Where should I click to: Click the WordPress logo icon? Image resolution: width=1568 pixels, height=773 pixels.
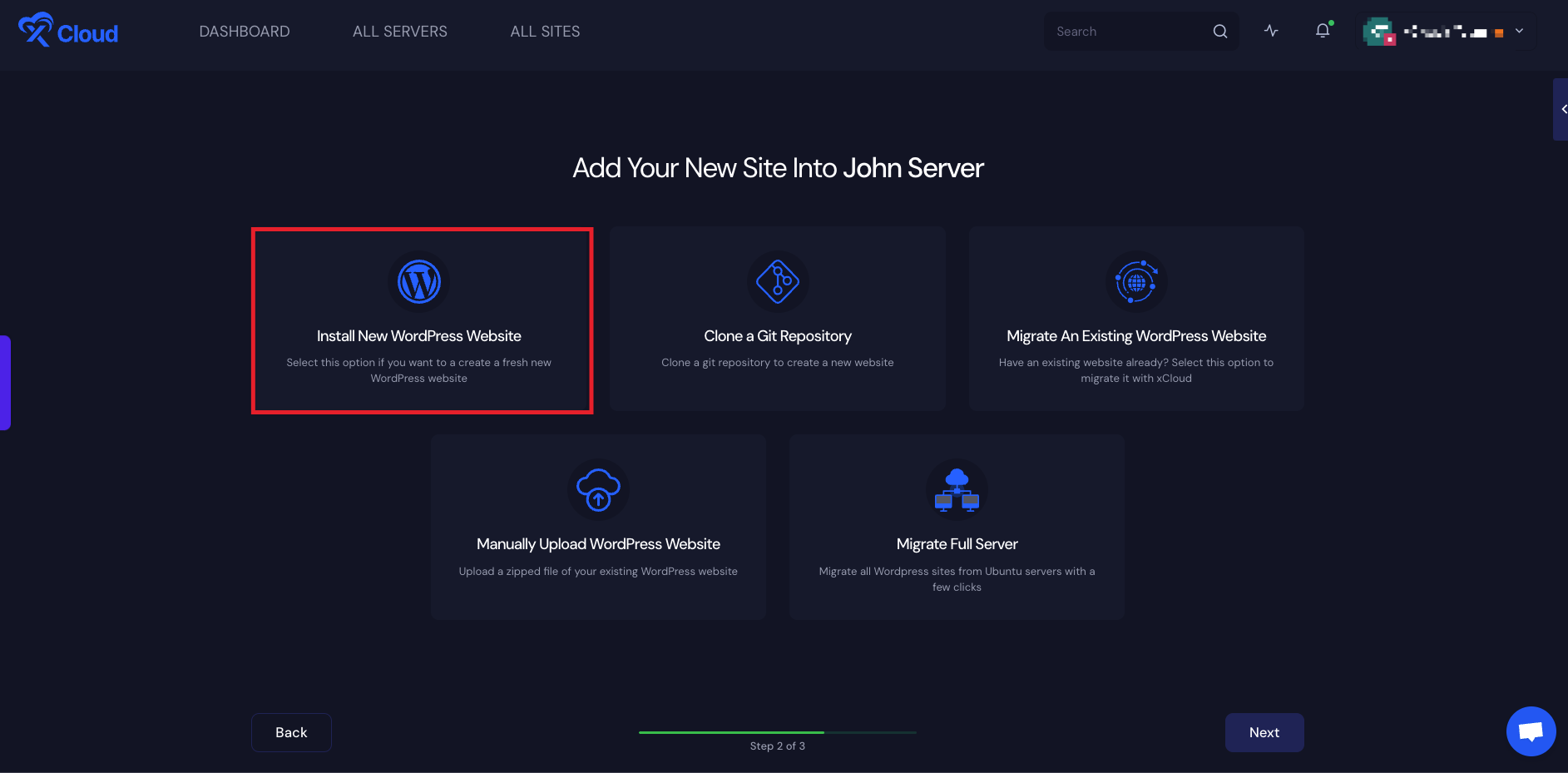pos(419,282)
